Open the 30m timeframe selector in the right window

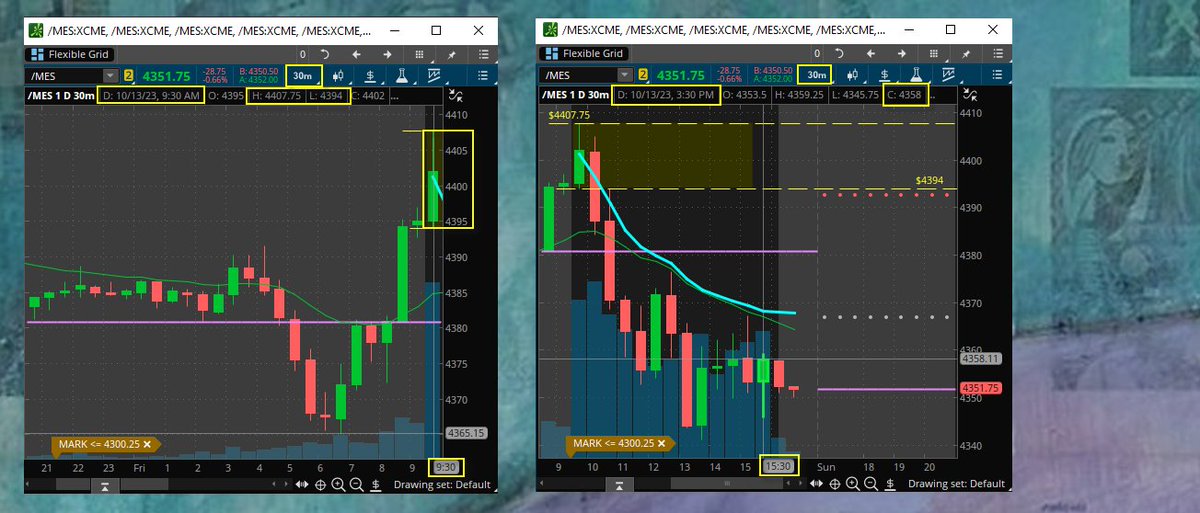817,74
